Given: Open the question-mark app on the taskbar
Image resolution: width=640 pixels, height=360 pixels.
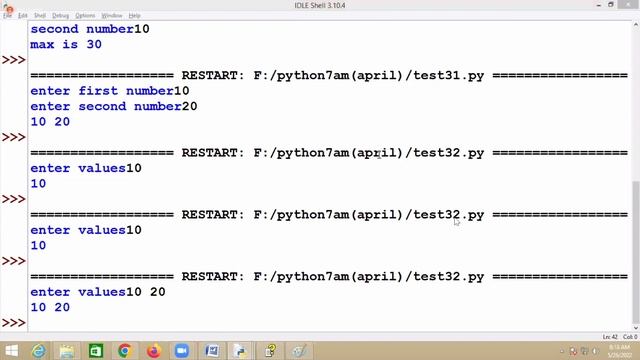Looking at the screenshot, I should click(270, 351).
